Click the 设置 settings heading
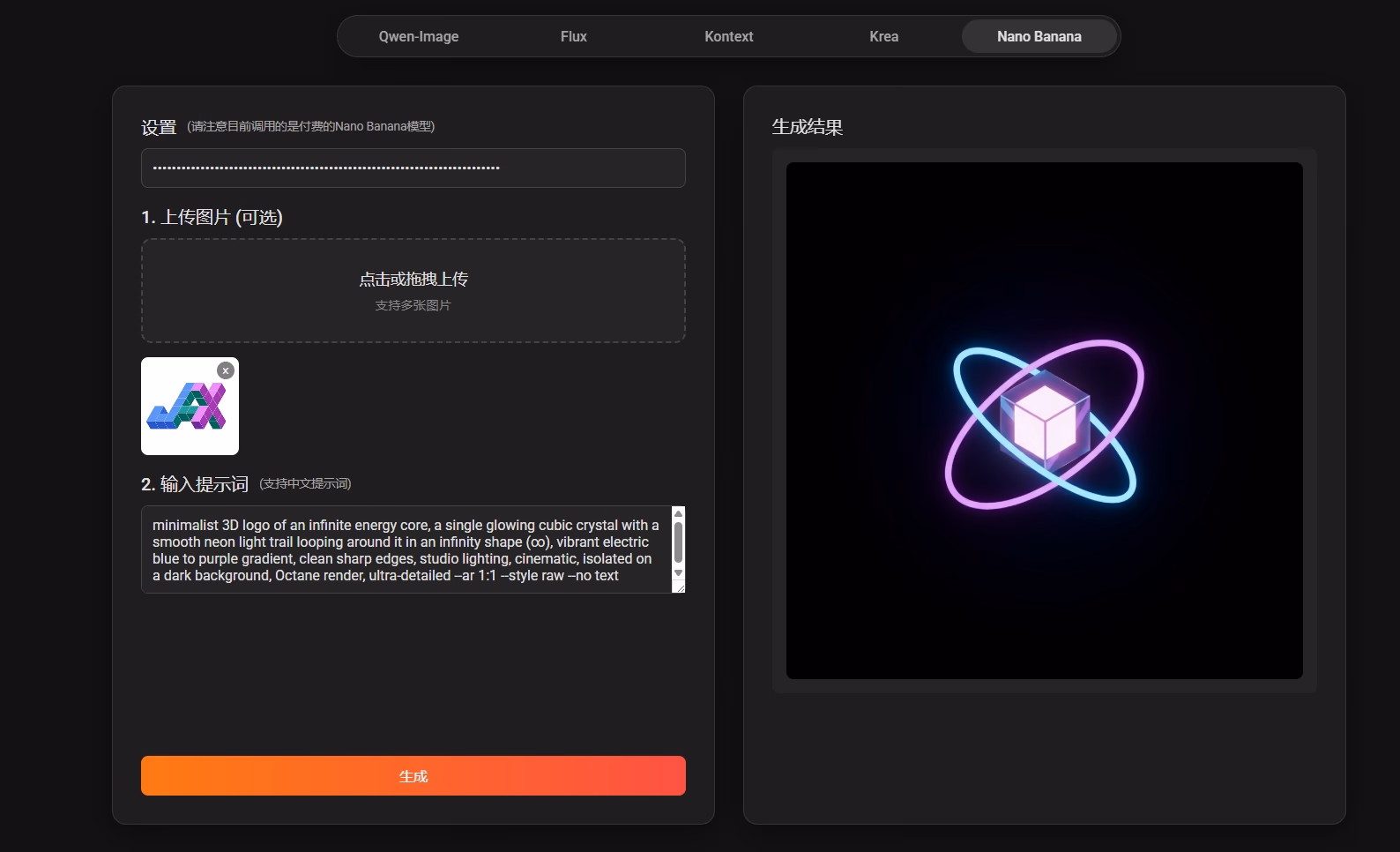Viewport: 1400px width, 852px height. (159, 128)
